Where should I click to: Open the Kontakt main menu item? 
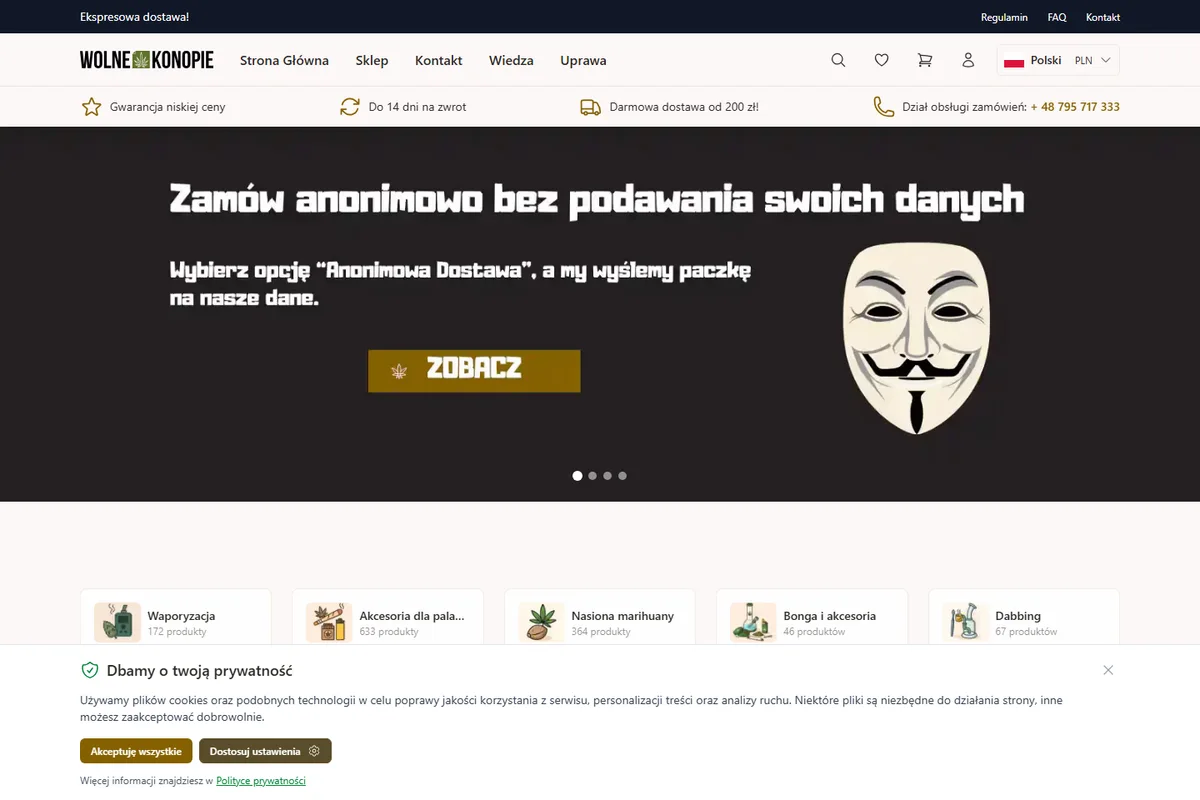[439, 60]
